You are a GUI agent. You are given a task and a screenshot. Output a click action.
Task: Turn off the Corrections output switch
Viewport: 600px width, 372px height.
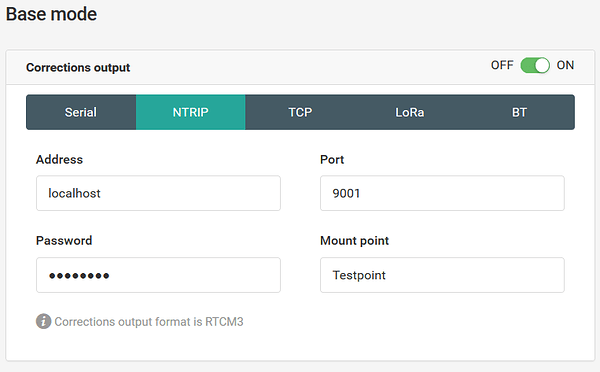point(535,65)
